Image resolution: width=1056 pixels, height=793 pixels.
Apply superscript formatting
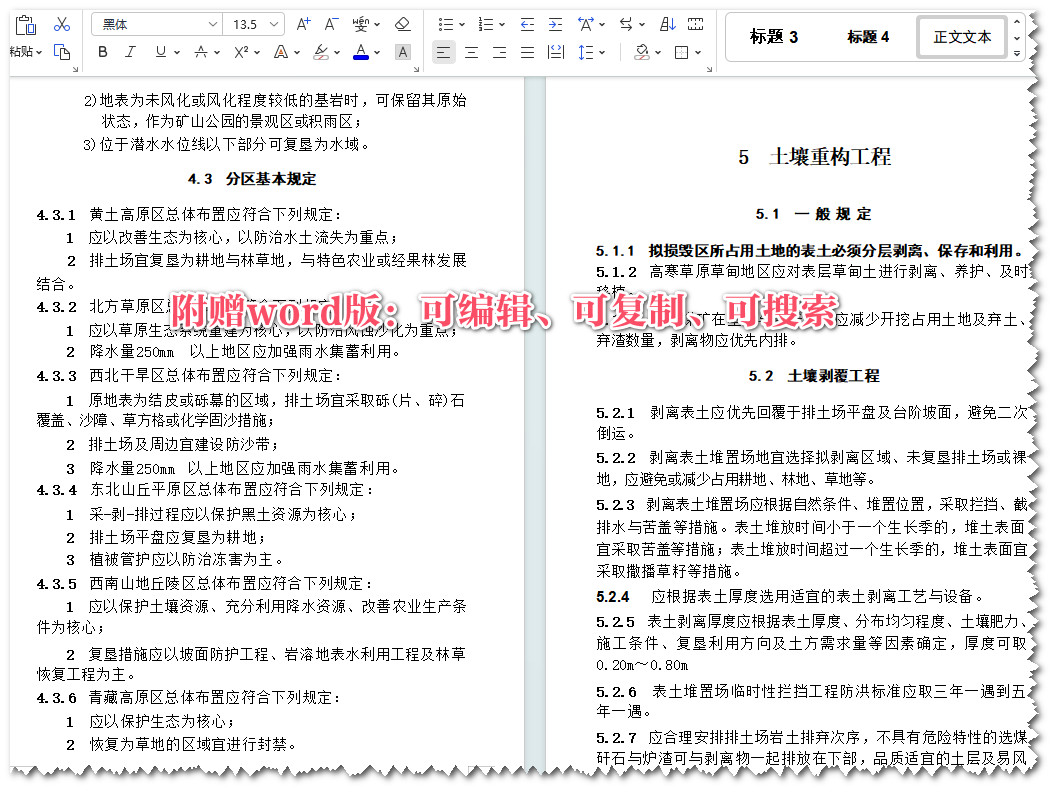[x=240, y=52]
